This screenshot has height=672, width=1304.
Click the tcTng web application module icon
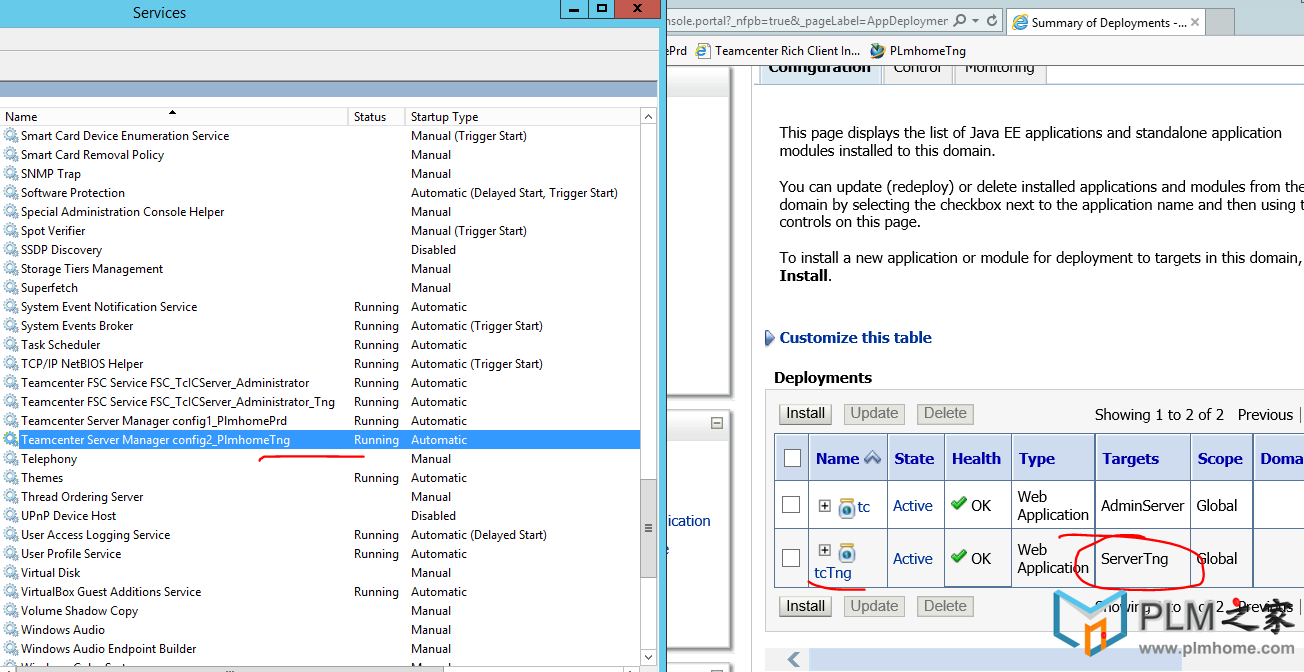coord(846,552)
